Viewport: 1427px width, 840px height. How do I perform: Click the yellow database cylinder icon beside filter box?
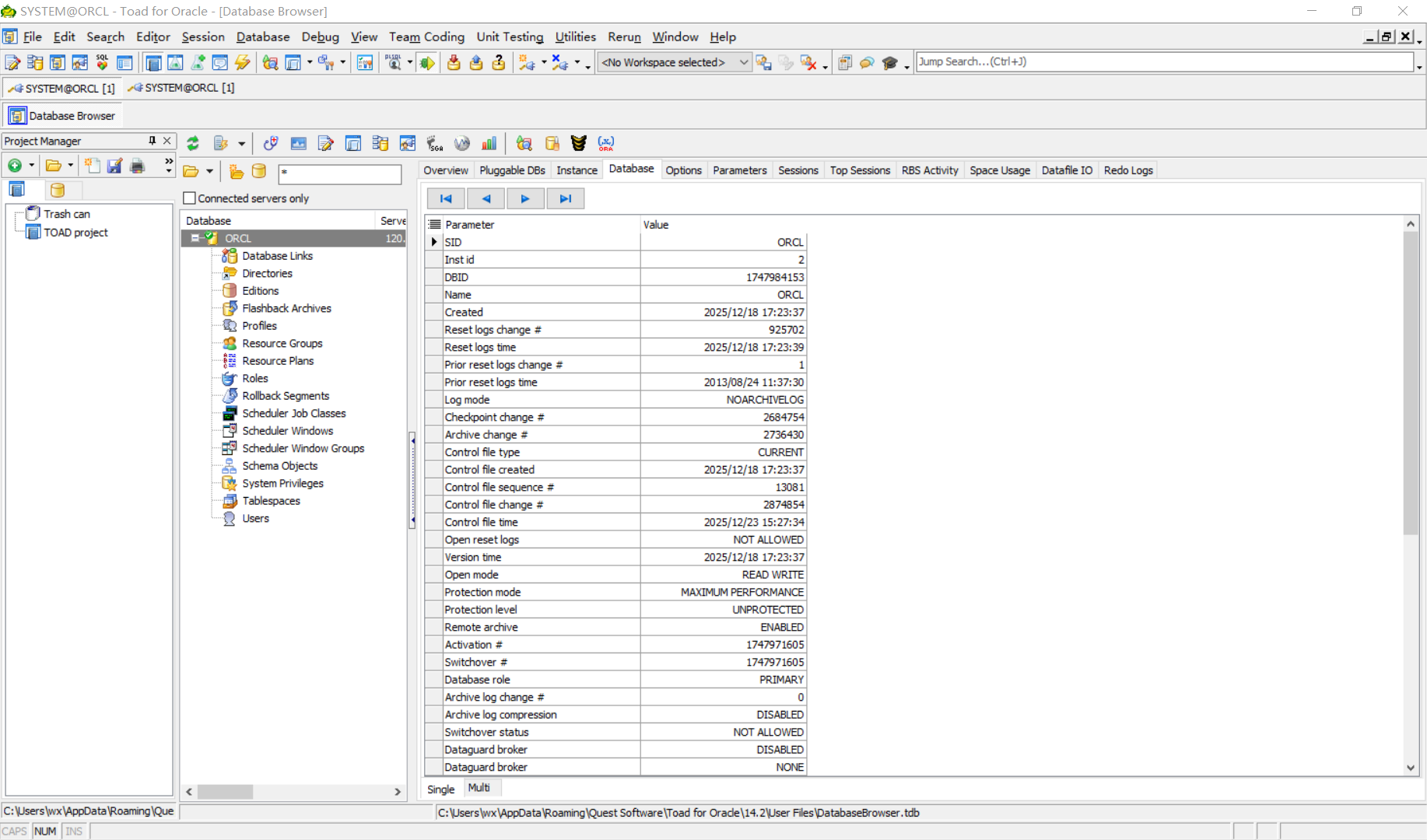pos(259,172)
